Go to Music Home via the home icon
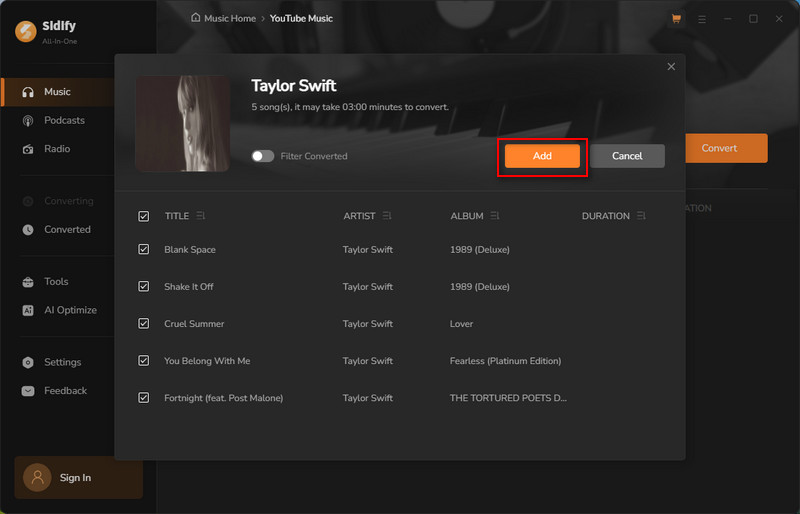This screenshot has height=514, width=800. [x=195, y=18]
